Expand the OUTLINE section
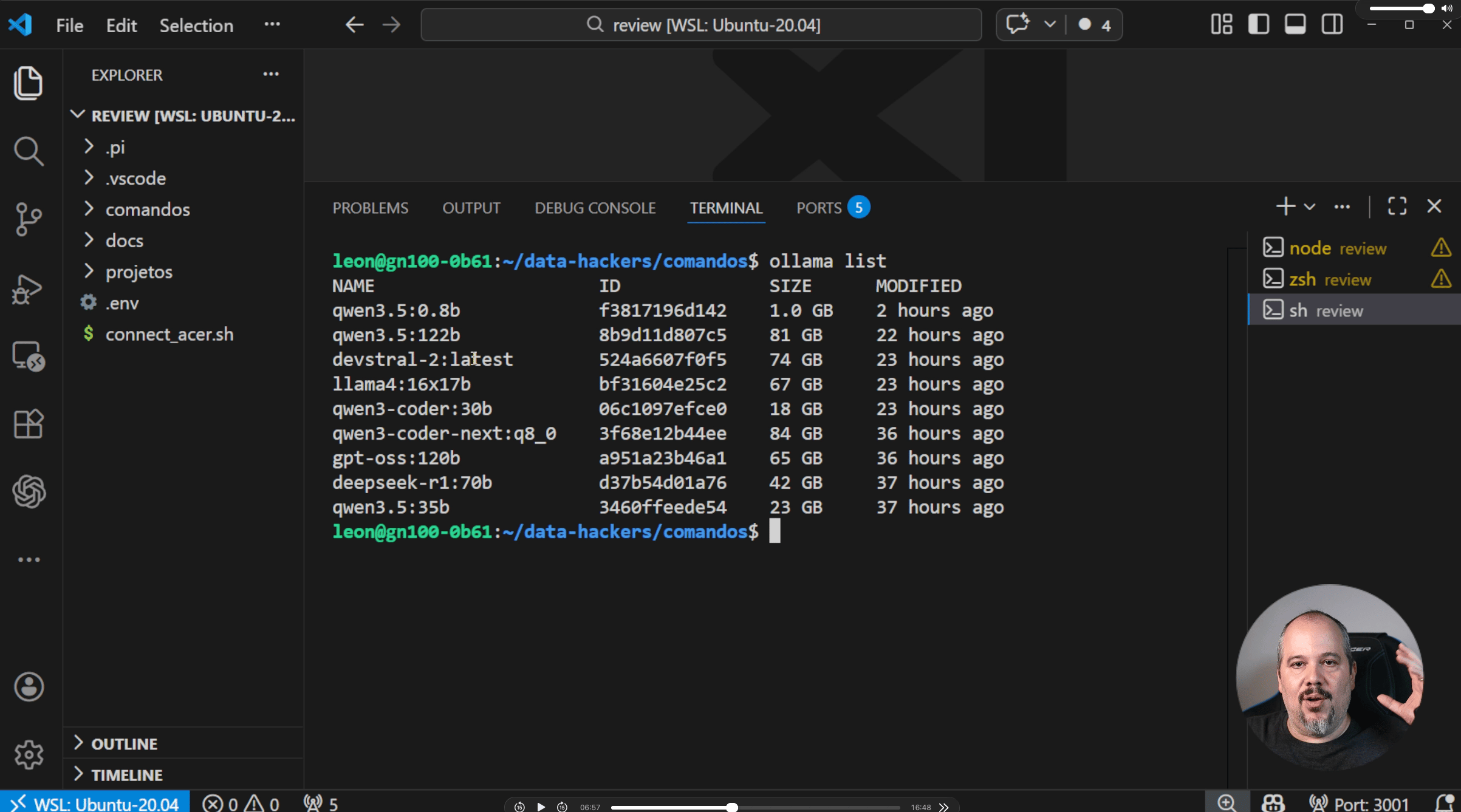The height and width of the screenshot is (812, 1461). click(124, 744)
